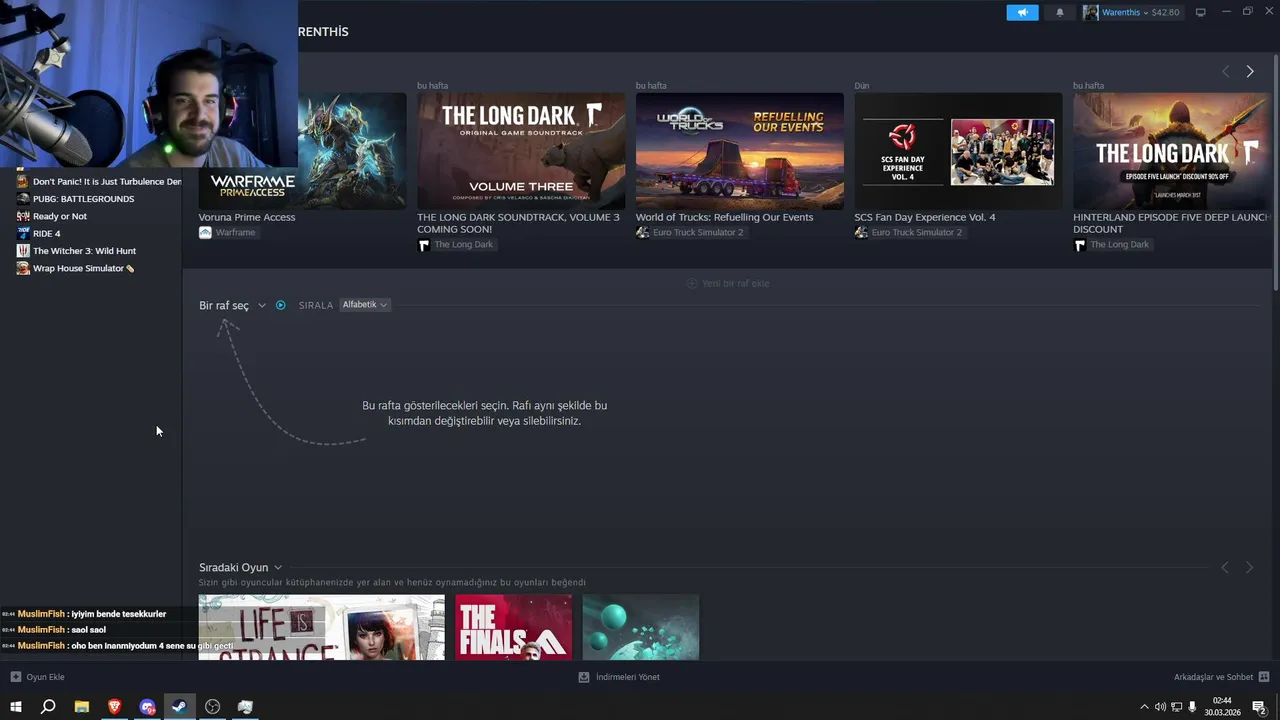
Task: Click Oyun Ekle to add a game
Action: (37, 677)
